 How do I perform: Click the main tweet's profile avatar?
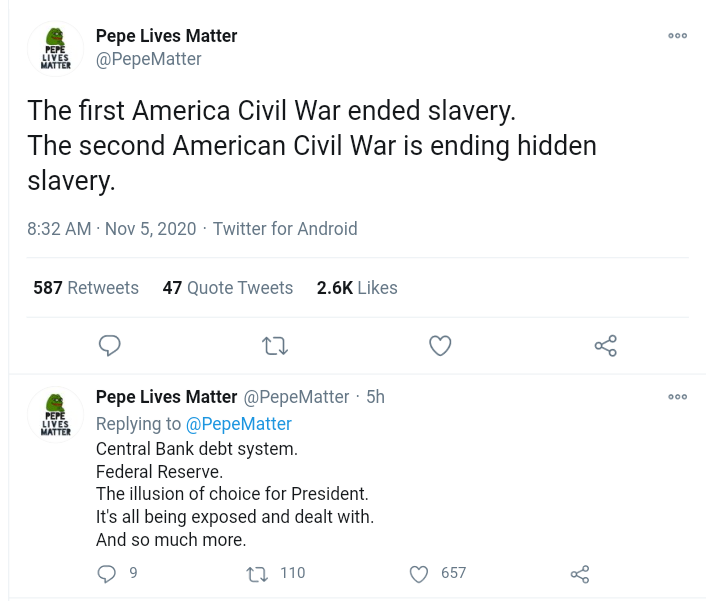tap(56, 48)
